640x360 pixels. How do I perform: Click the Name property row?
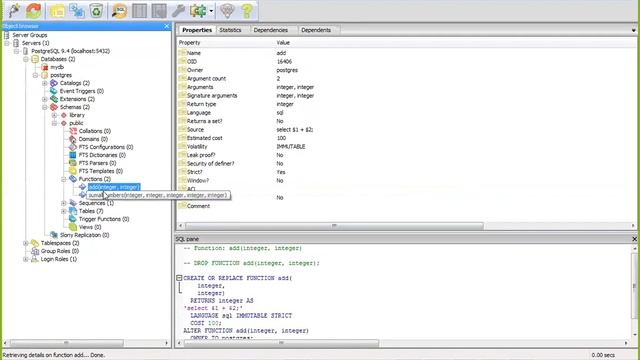[406, 53]
